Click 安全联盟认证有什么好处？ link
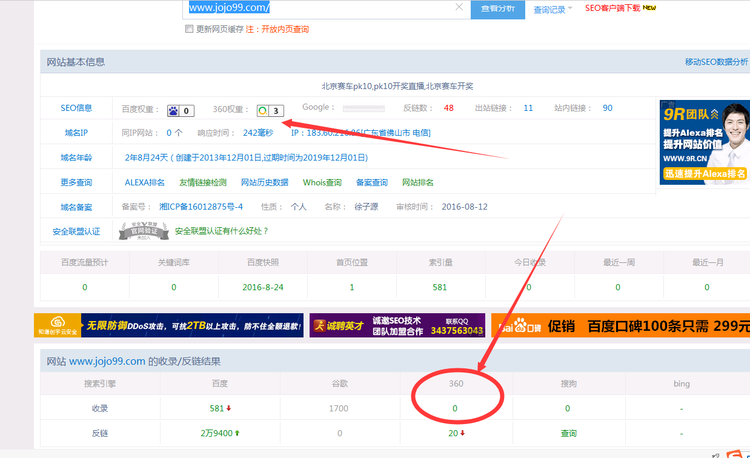The image size is (750, 458). pos(221,231)
